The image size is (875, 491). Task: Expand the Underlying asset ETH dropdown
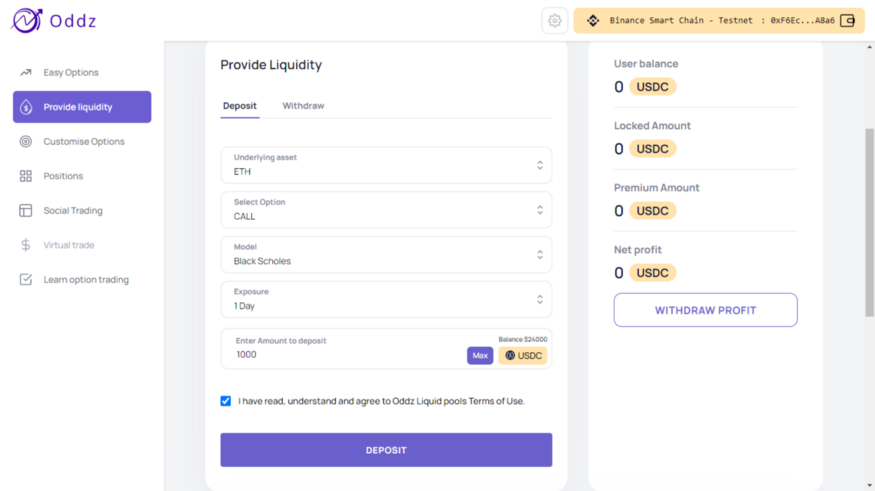pyautogui.click(x=386, y=165)
